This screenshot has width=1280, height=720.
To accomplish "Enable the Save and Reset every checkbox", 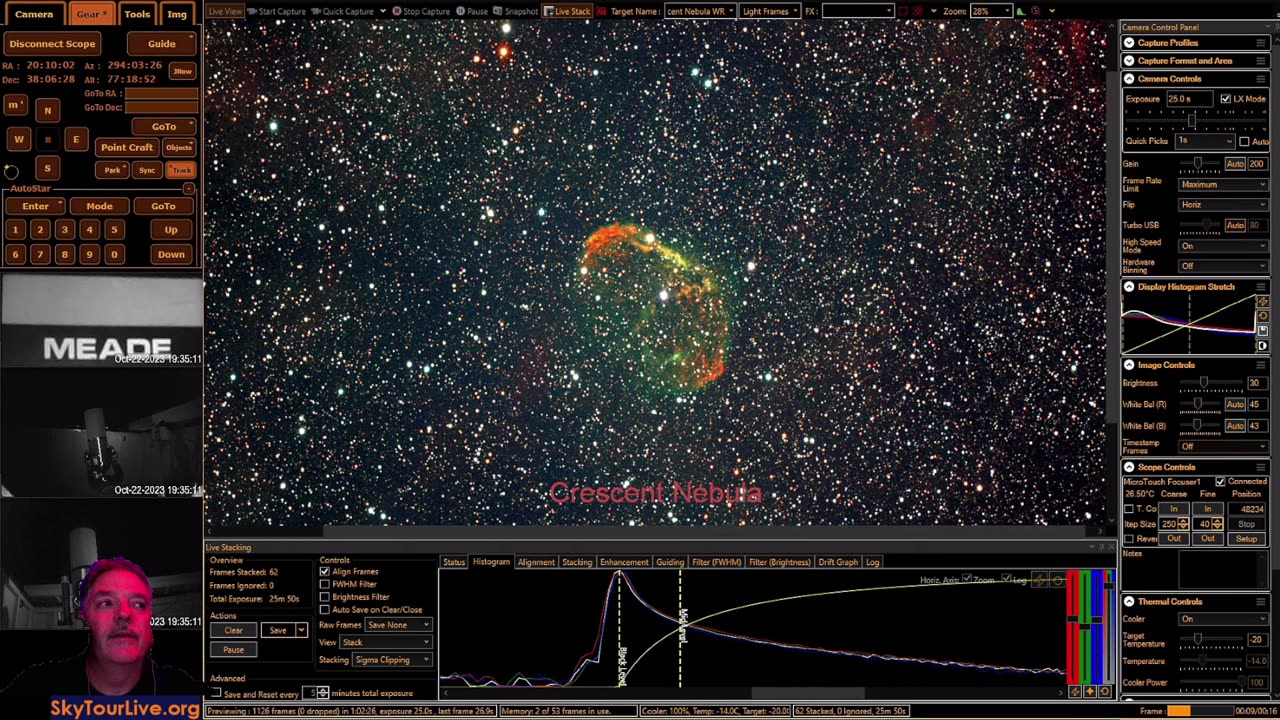I will click(216, 693).
